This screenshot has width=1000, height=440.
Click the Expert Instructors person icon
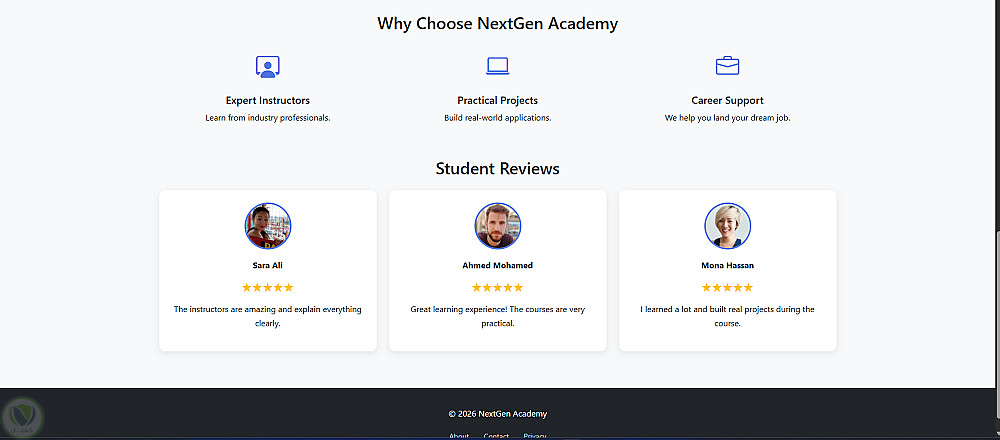point(267,67)
